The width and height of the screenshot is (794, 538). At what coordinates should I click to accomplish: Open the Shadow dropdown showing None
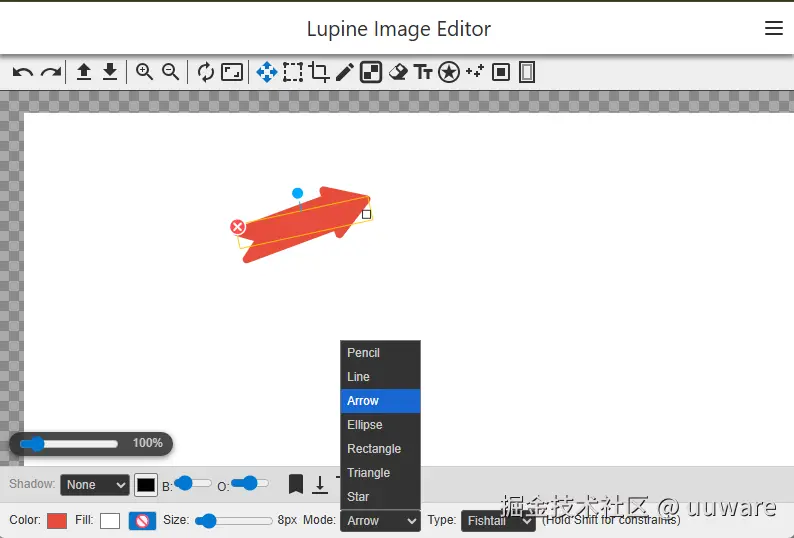(95, 485)
